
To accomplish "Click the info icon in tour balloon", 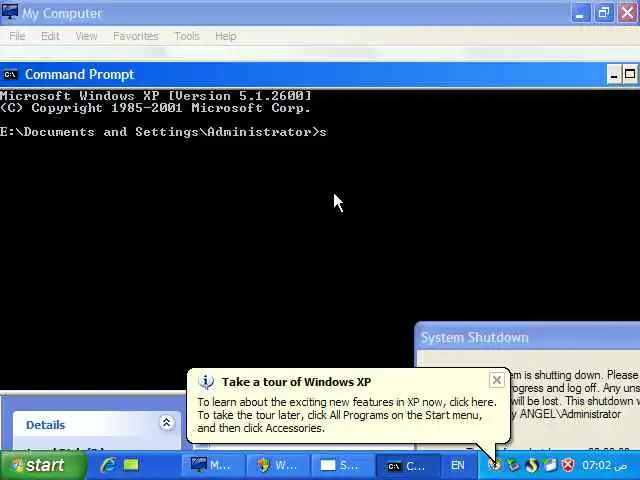I will point(206,382).
